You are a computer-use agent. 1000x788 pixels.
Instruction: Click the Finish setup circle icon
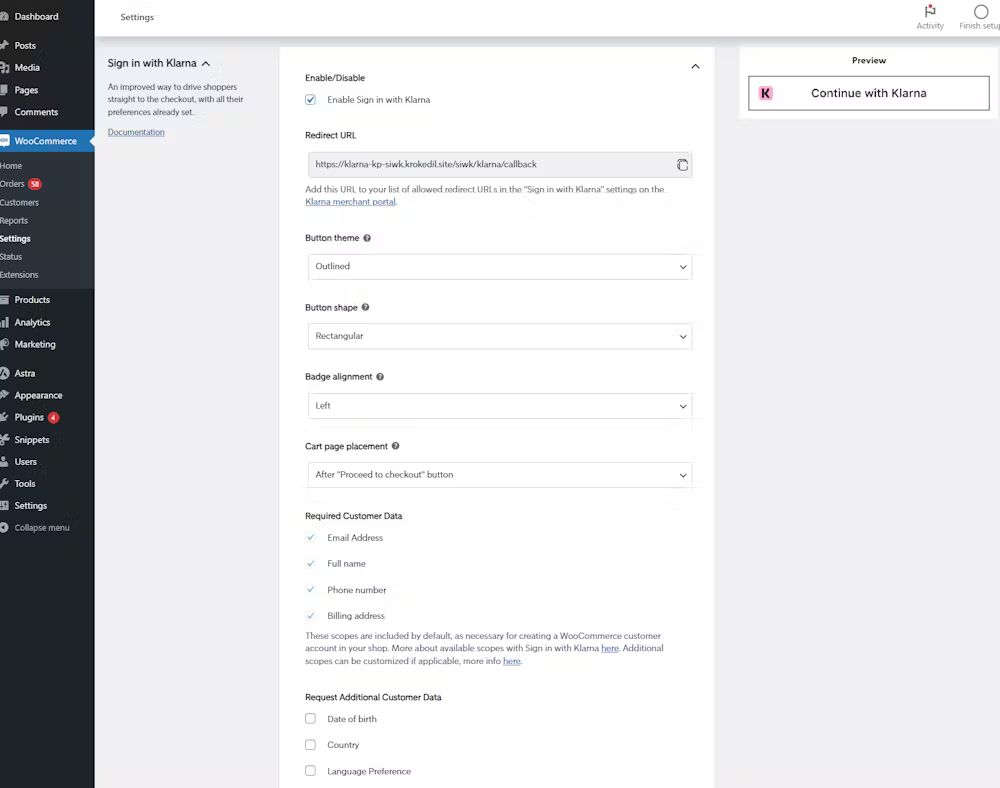981,11
